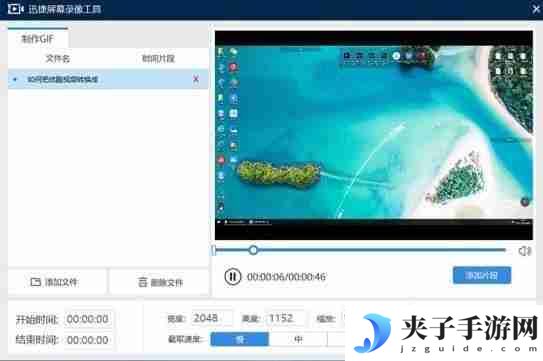Click the 添加文件 button
This screenshot has height=361, width=543.
(x=57, y=282)
